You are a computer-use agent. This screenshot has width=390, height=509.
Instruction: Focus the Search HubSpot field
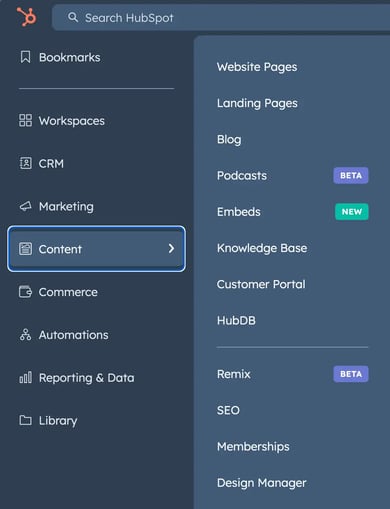click(x=221, y=17)
